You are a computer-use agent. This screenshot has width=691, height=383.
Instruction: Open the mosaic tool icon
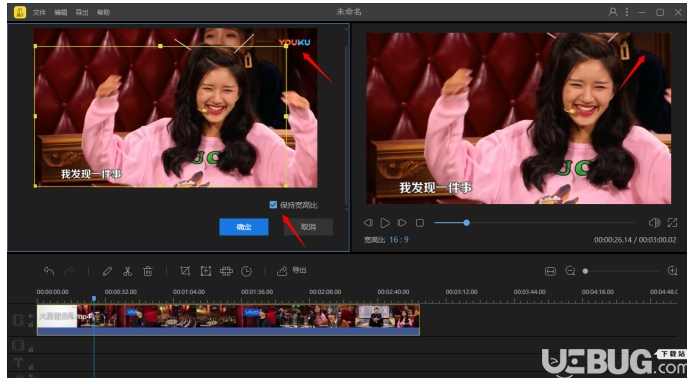click(x=227, y=271)
